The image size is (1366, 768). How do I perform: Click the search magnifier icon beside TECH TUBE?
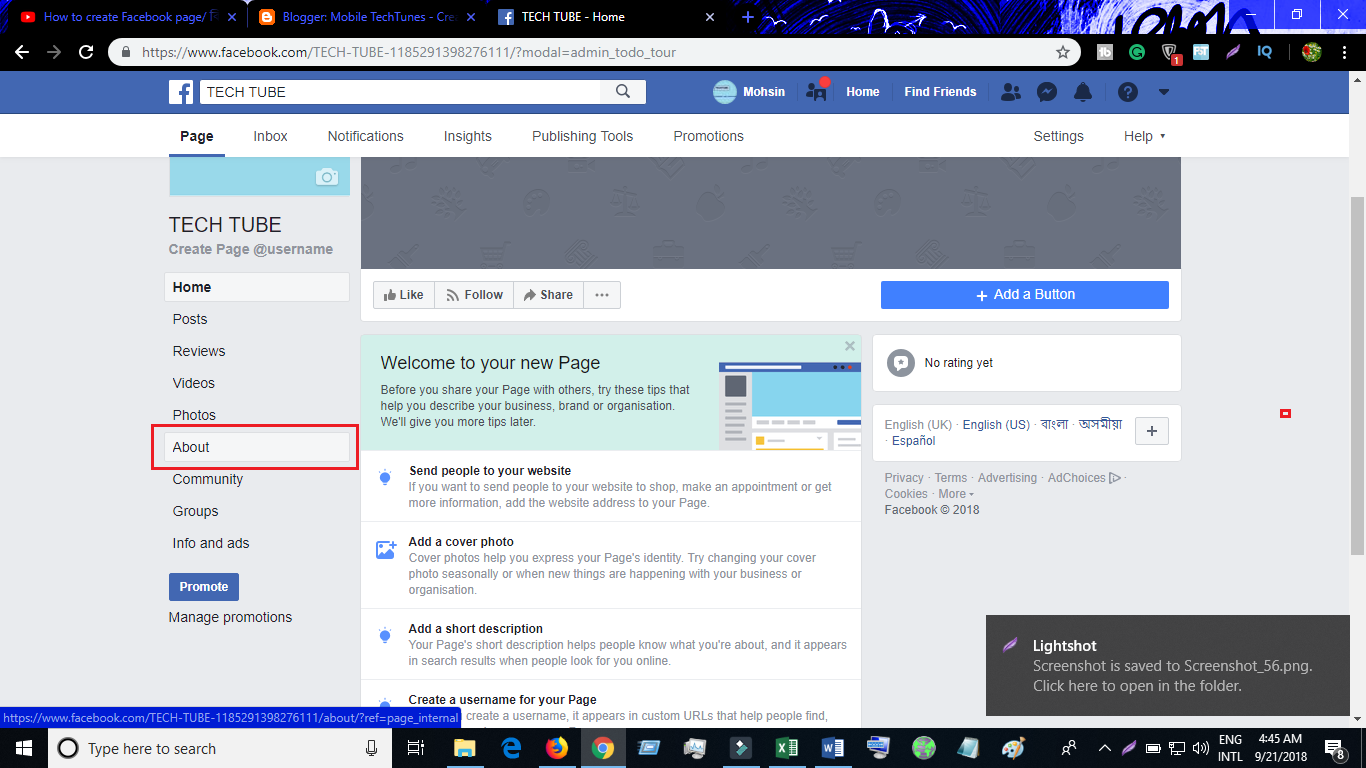[x=623, y=91]
